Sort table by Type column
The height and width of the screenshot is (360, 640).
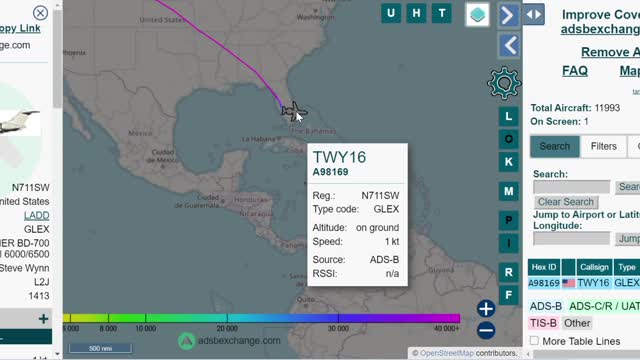(627, 267)
